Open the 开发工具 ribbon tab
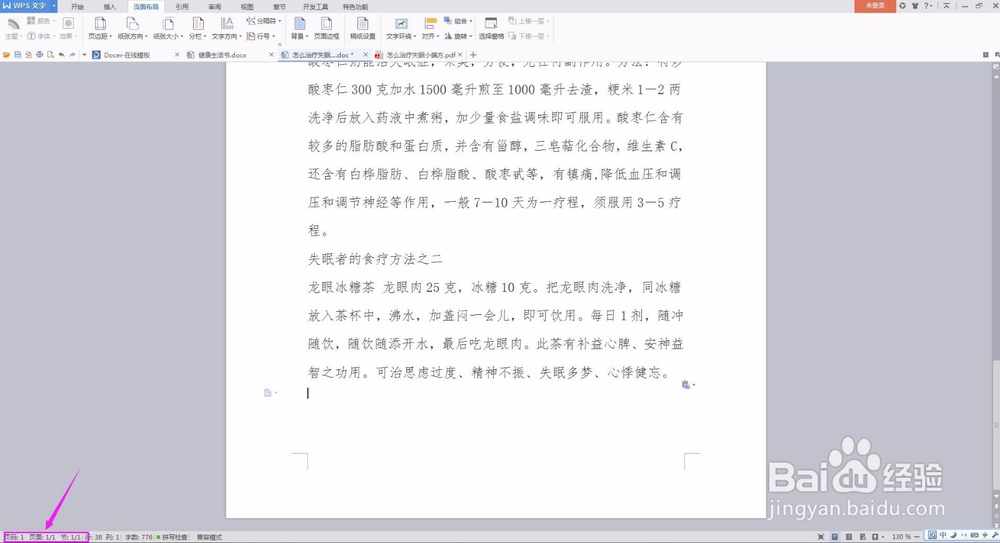The image size is (1000, 543). pos(315,6)
